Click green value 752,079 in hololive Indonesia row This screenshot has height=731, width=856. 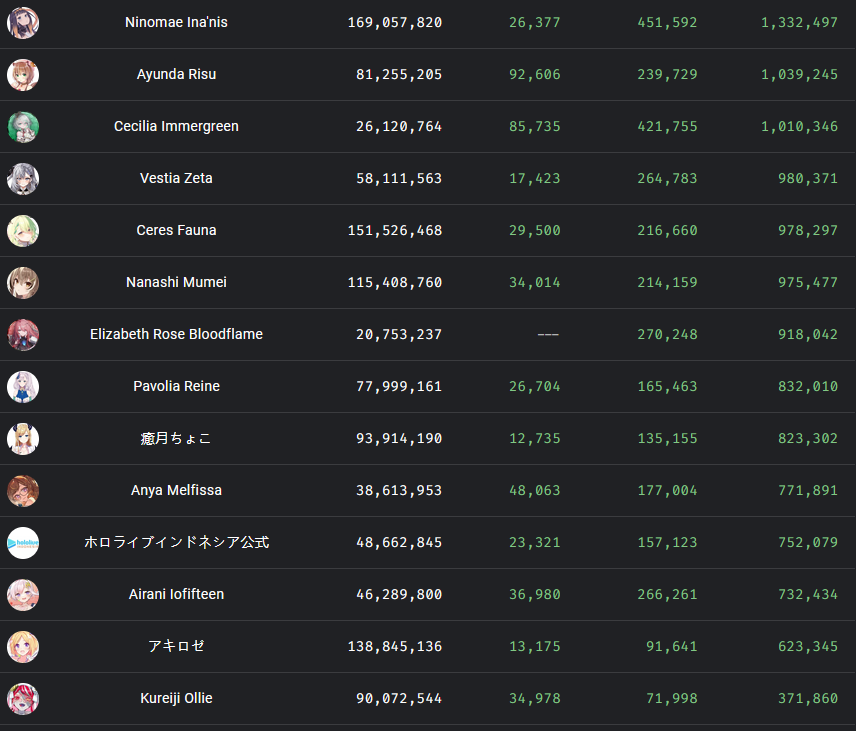807,543
